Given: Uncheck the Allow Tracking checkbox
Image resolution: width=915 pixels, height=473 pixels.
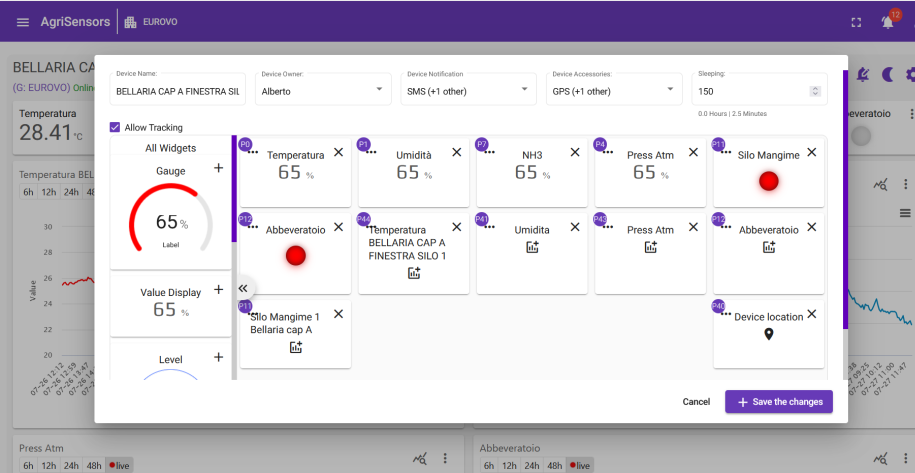Looking at the screenshot, I should (x=116, y=127).
